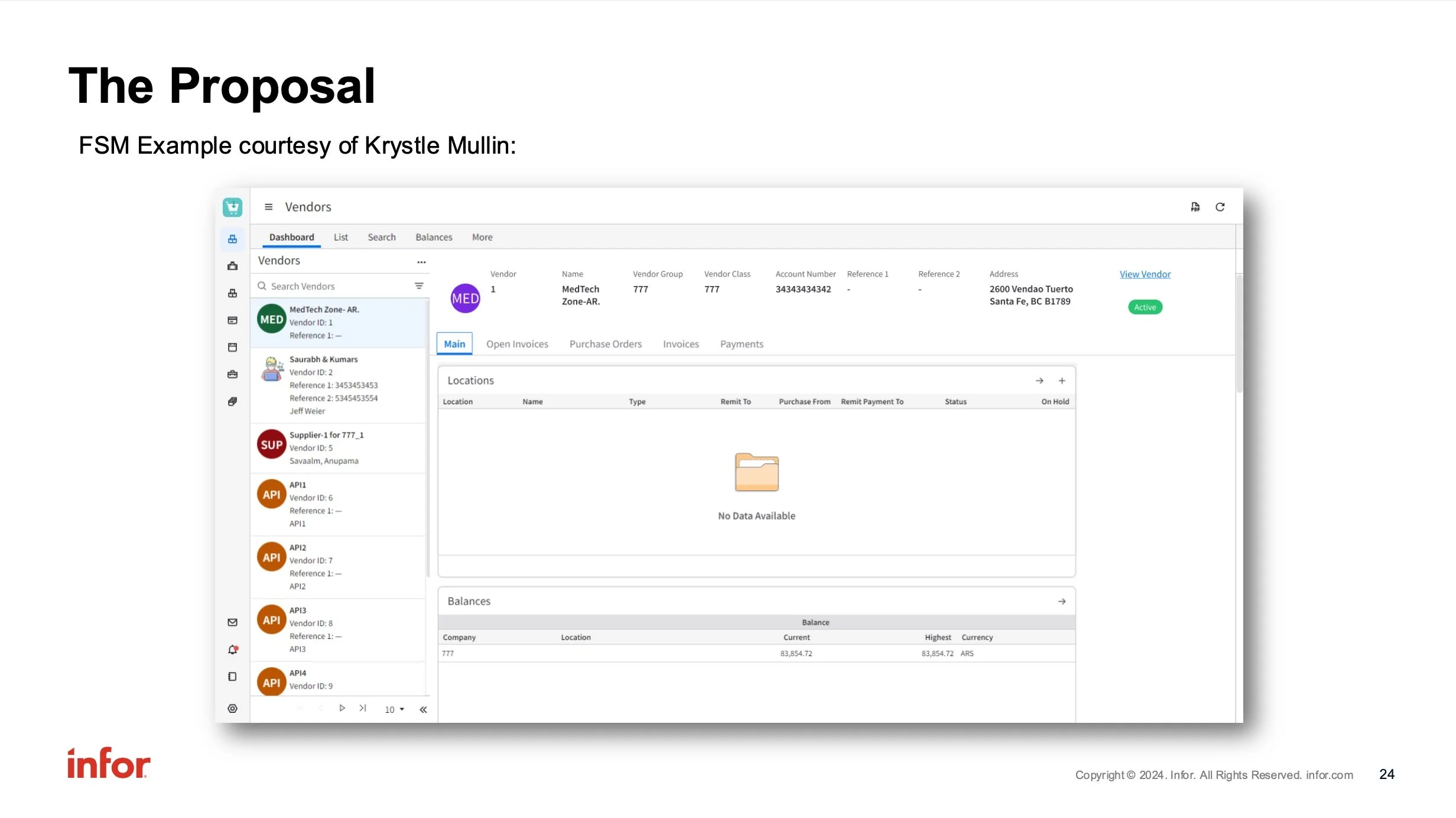
Task: Open the mail icon in left sidebar
Action: 232,622
